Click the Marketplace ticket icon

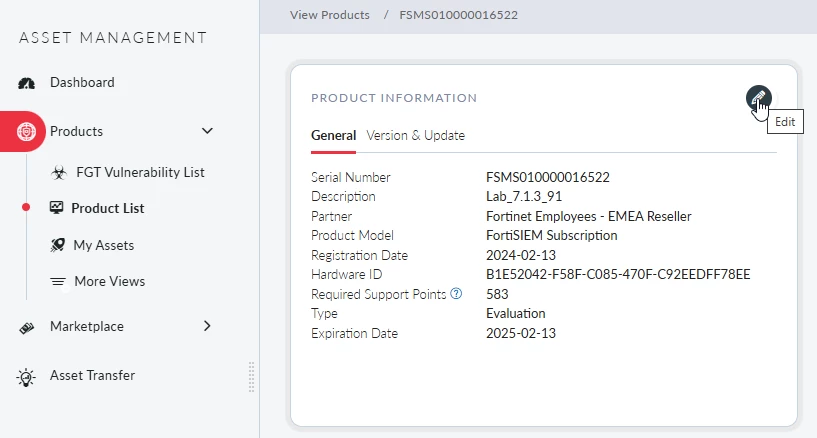[27, 327]
